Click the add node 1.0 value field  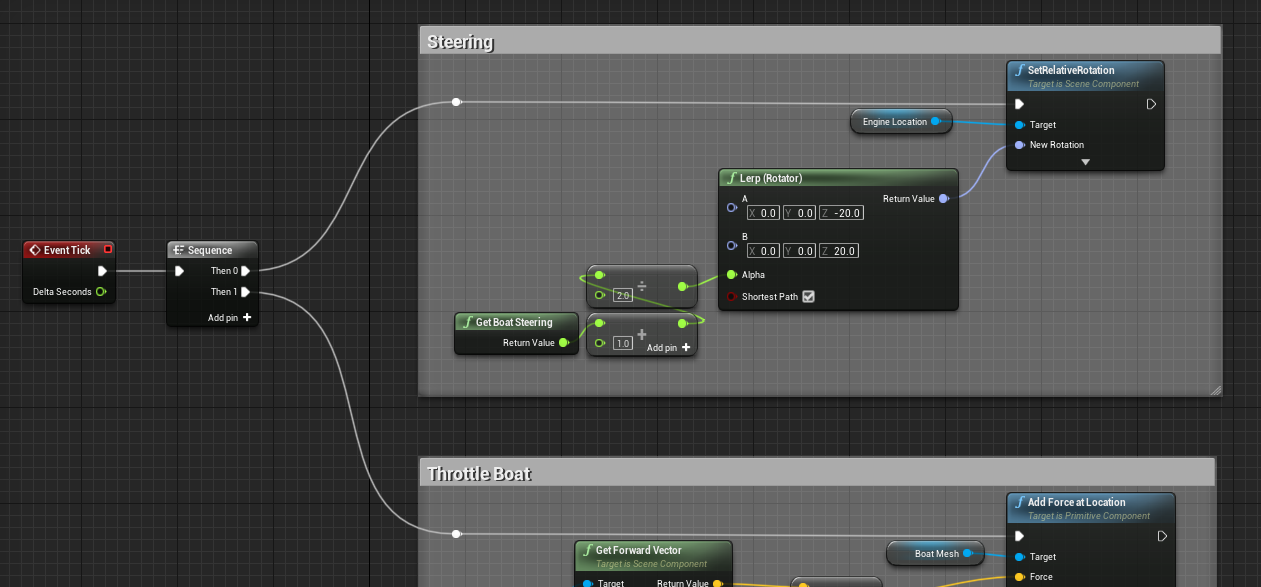point(622,344)
